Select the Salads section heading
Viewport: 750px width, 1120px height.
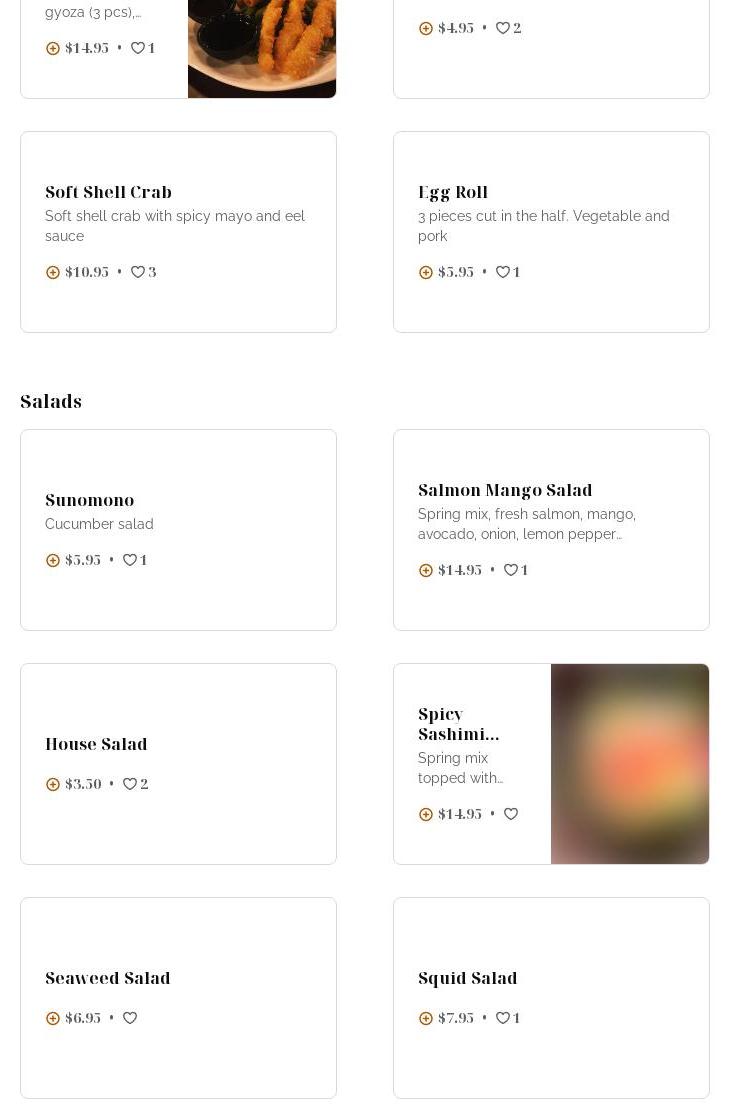pos(51,401)
